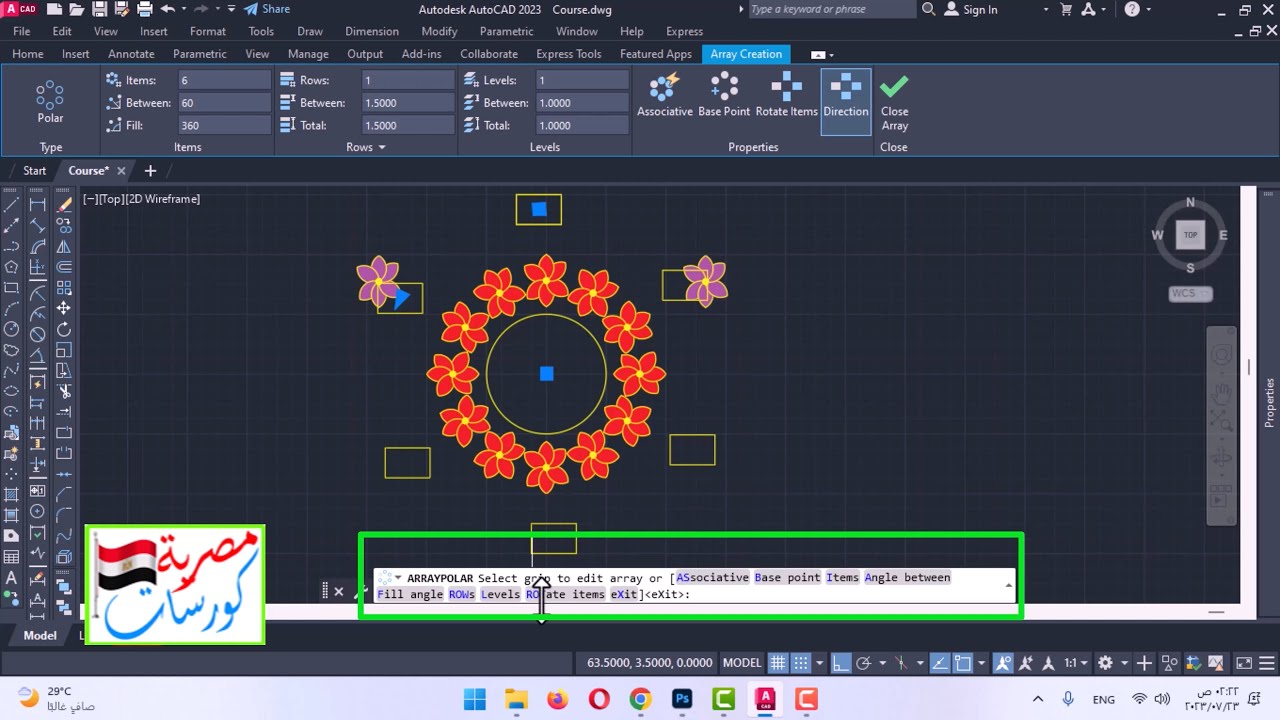Click the Share button
This screenshot has width=1280, height=720.
(266, 9)
